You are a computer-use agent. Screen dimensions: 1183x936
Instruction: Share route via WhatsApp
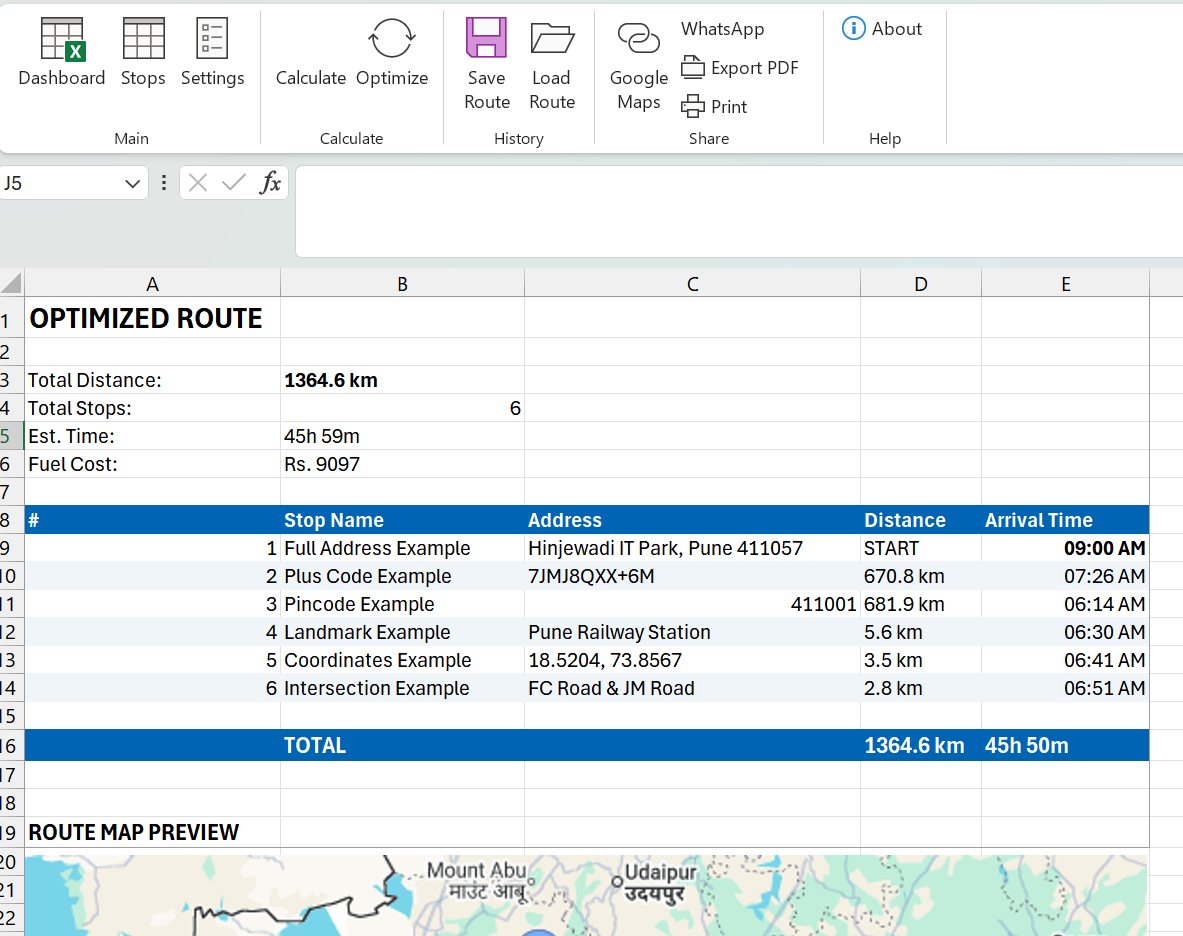[722, 29]
